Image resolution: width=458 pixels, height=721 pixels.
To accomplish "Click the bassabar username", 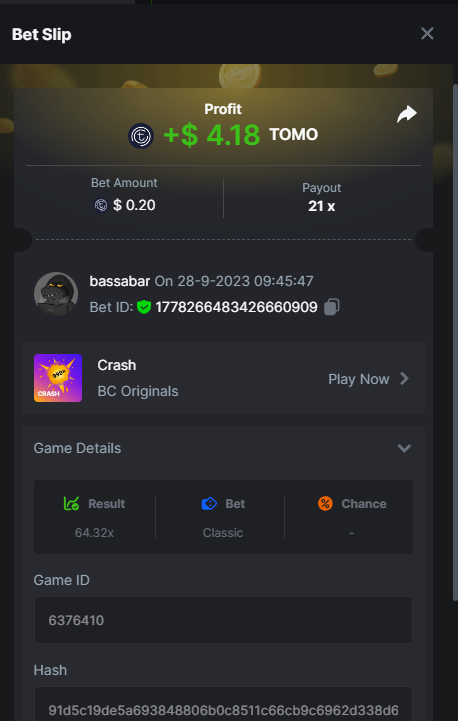I will [120, 280].
